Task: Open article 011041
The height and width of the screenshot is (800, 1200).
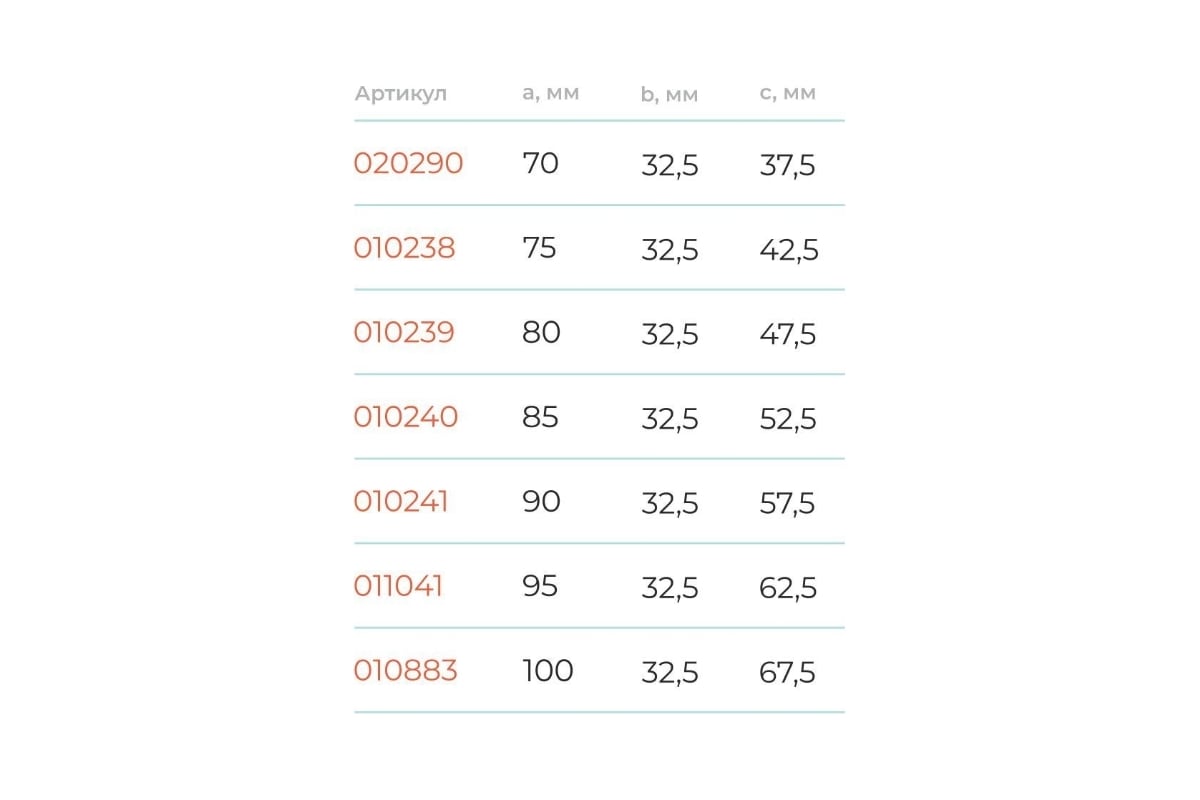Action: tap(398, 586)
